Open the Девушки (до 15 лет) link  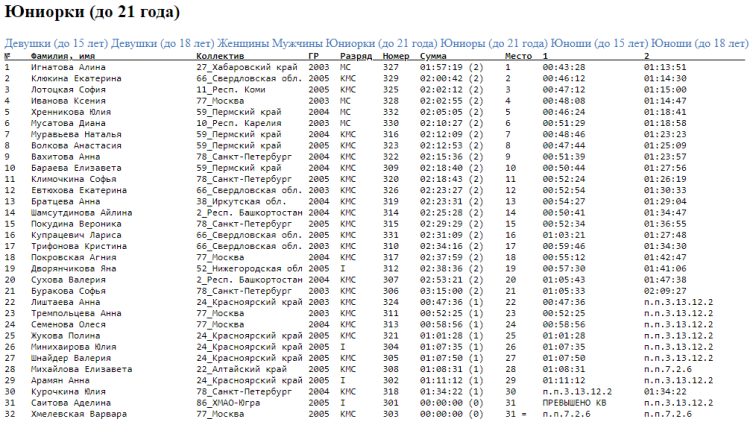[x=56, y=44]
